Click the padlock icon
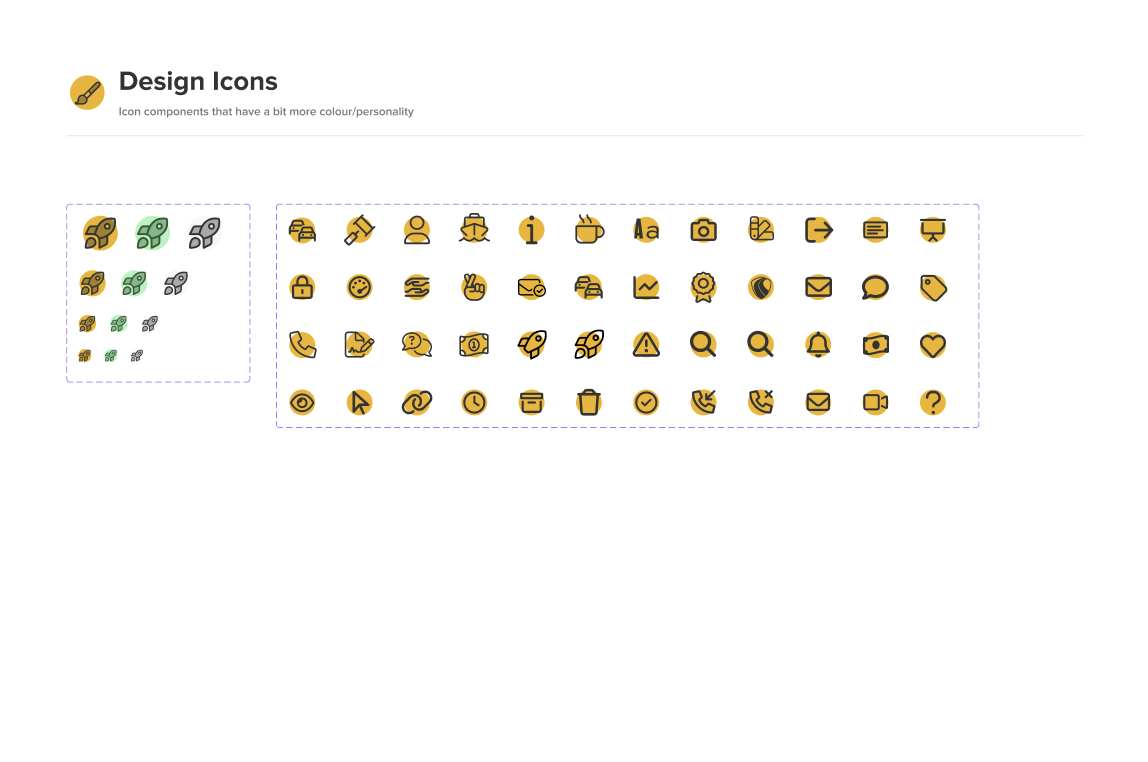 pyautogui.click(x=302, y=288)
